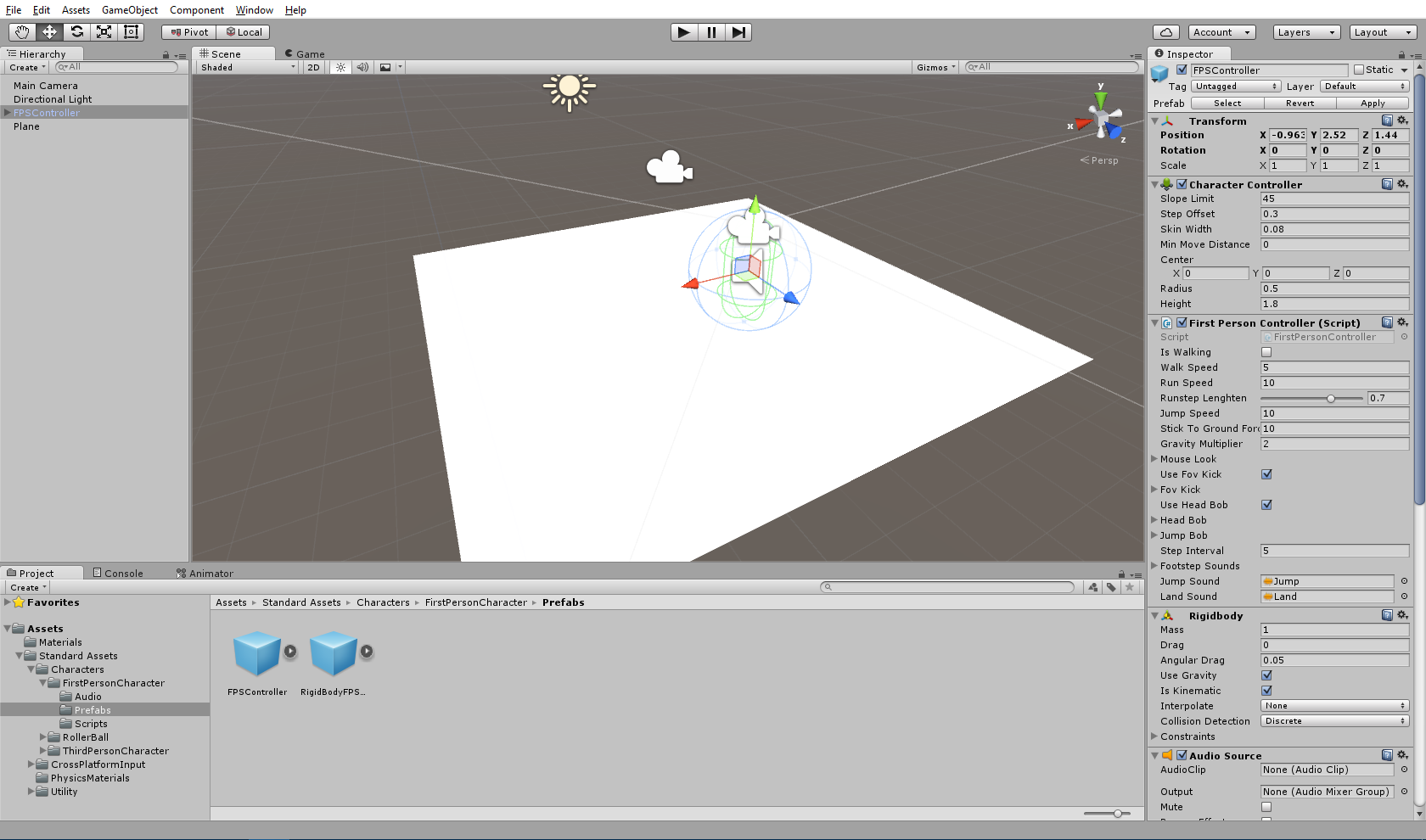This screenshot has height=840, width=1426.
Task: Select the Scale tool
Action: 104,32
